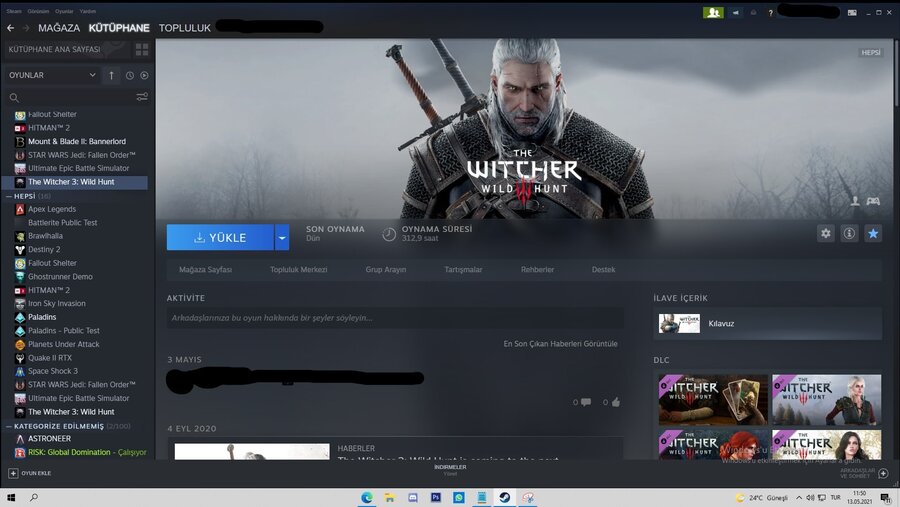Screen dimensions: 900x507
Task: Click HEPSİ button on the banner
Action: click(x=871, y=52)
